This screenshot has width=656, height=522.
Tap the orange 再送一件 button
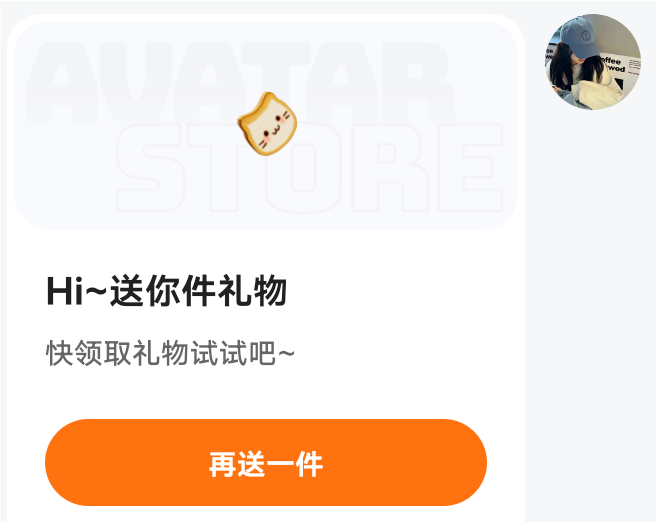pos(266,463)
